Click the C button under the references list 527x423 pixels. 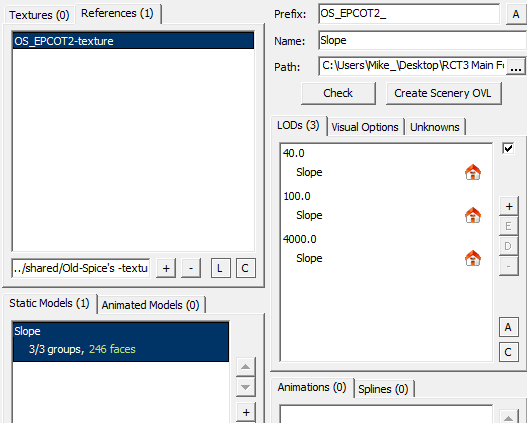pos(245,268)
